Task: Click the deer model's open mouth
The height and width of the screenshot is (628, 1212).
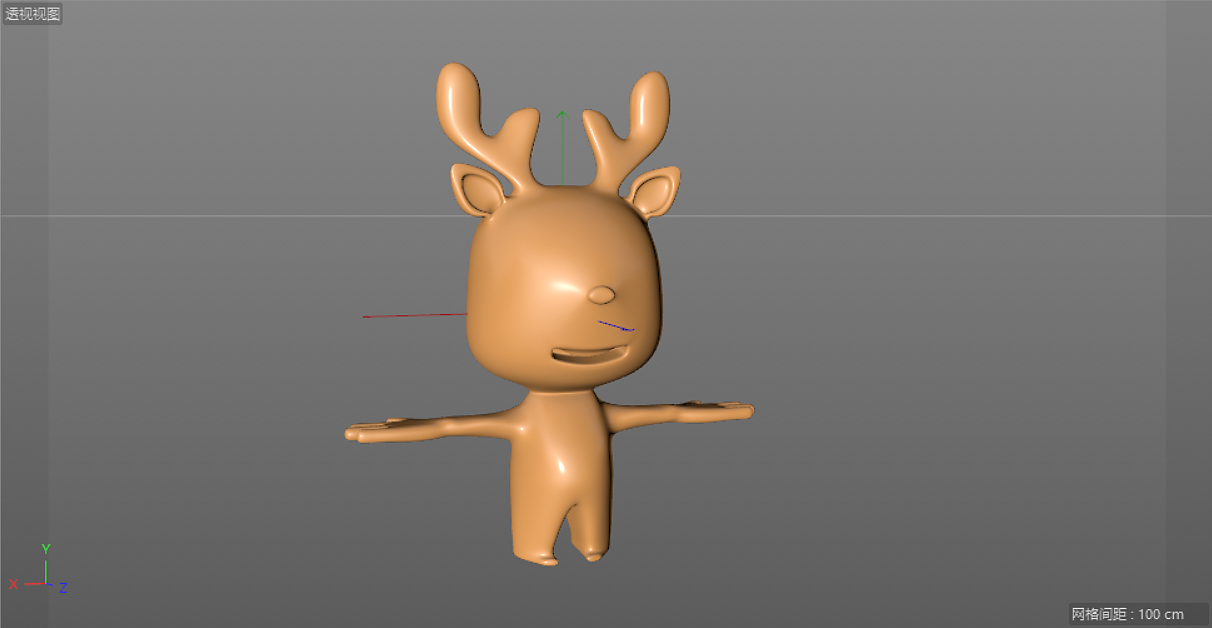Action: point(589,354)
